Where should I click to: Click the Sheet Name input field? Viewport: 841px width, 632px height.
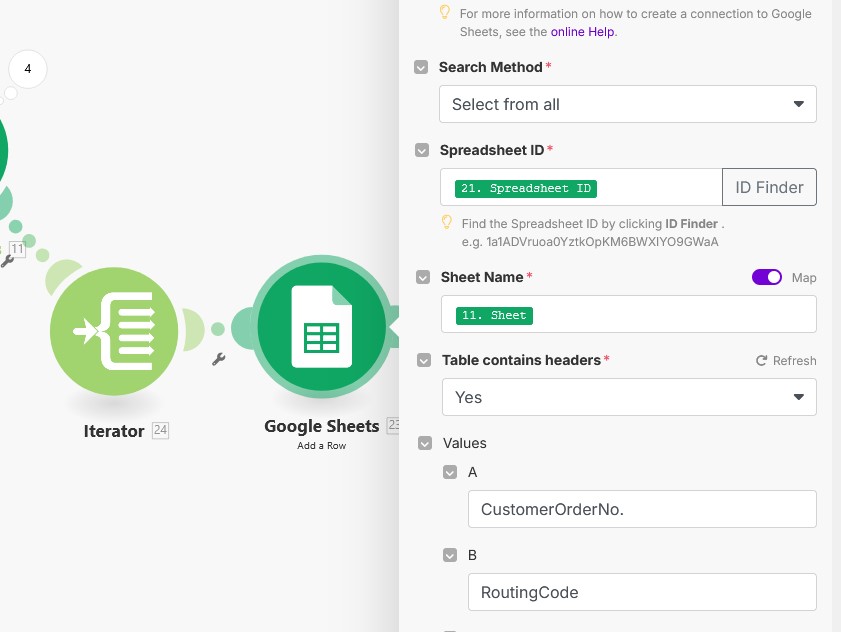[629, 314]
